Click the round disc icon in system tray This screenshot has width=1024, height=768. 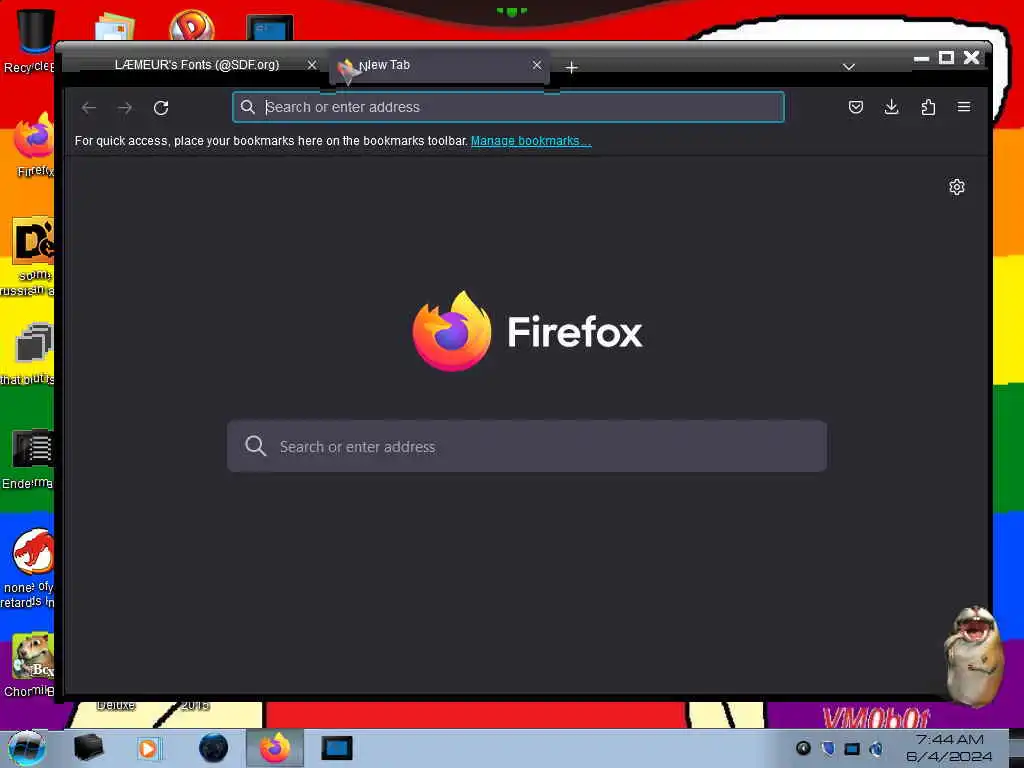pos(803,748)
